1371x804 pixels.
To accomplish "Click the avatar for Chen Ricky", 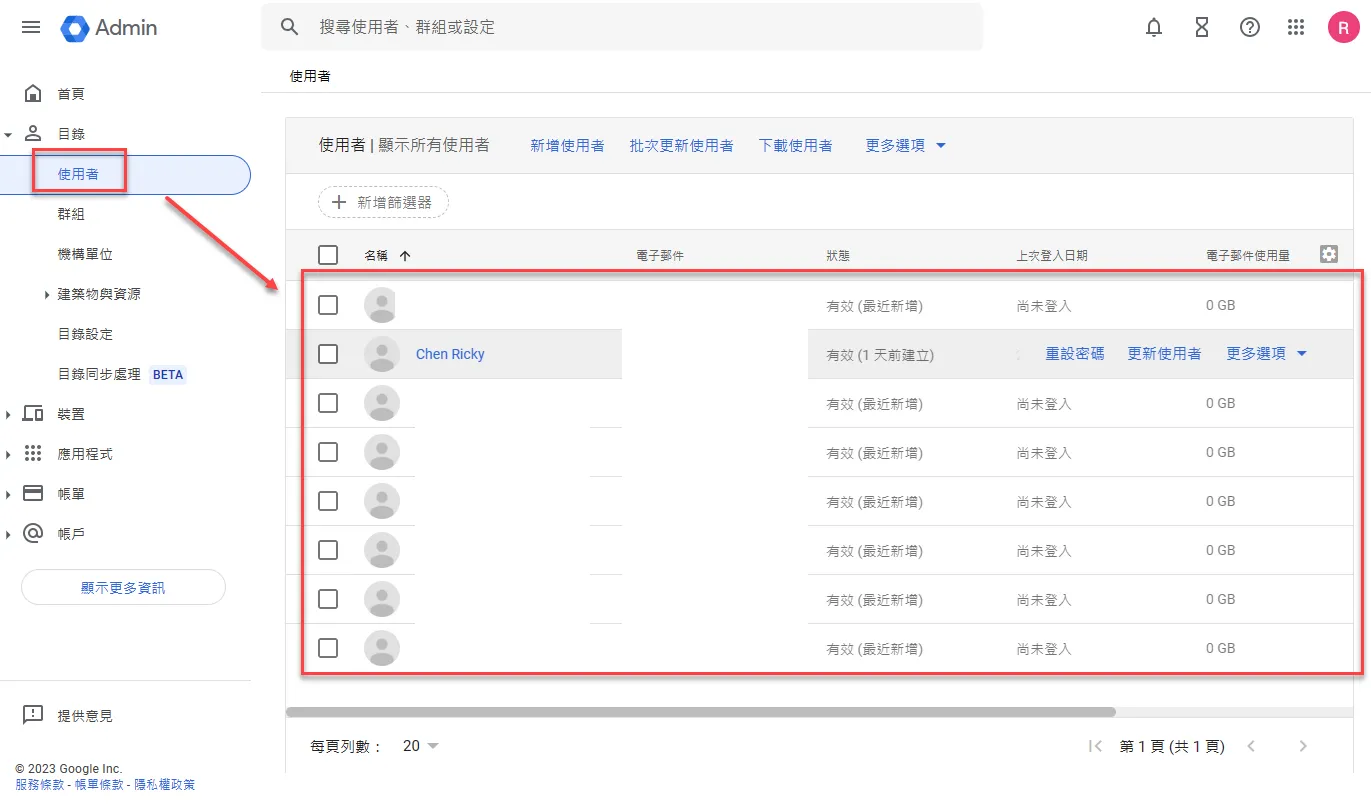I will (382, 354).
